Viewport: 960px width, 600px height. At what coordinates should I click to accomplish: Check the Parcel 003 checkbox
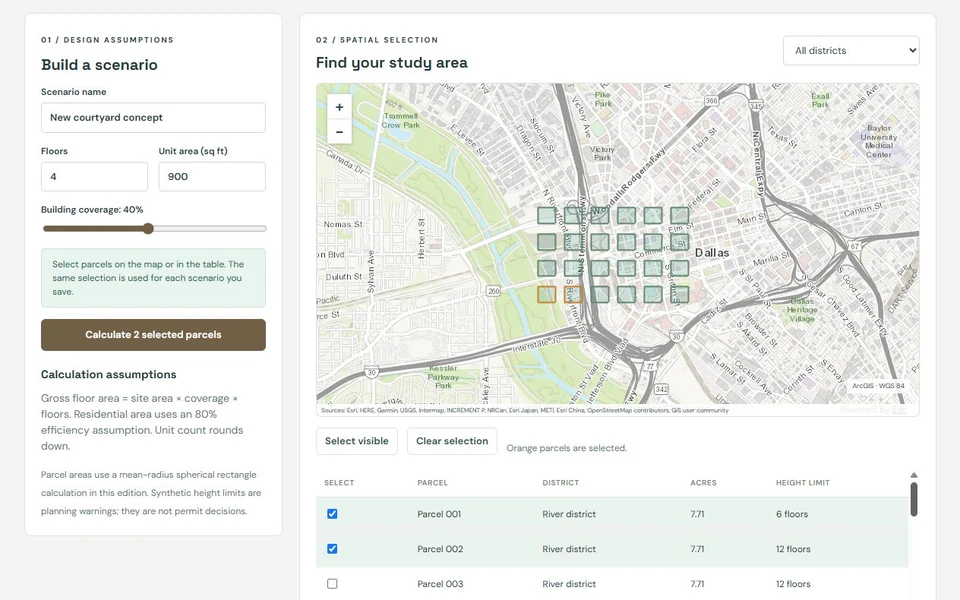pos(332,583)
